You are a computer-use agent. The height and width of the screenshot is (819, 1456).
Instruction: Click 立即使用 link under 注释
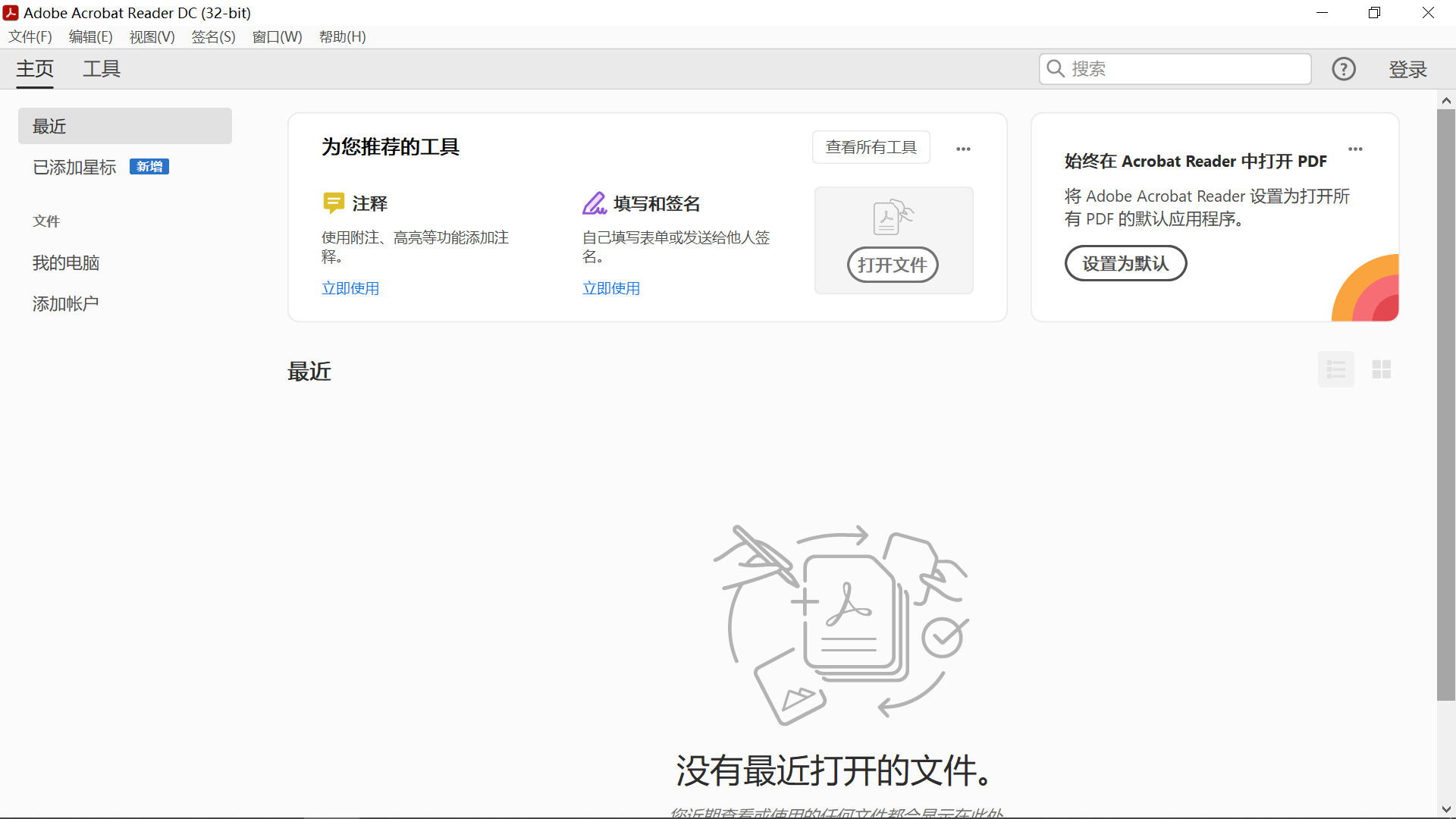coord(350,288)
